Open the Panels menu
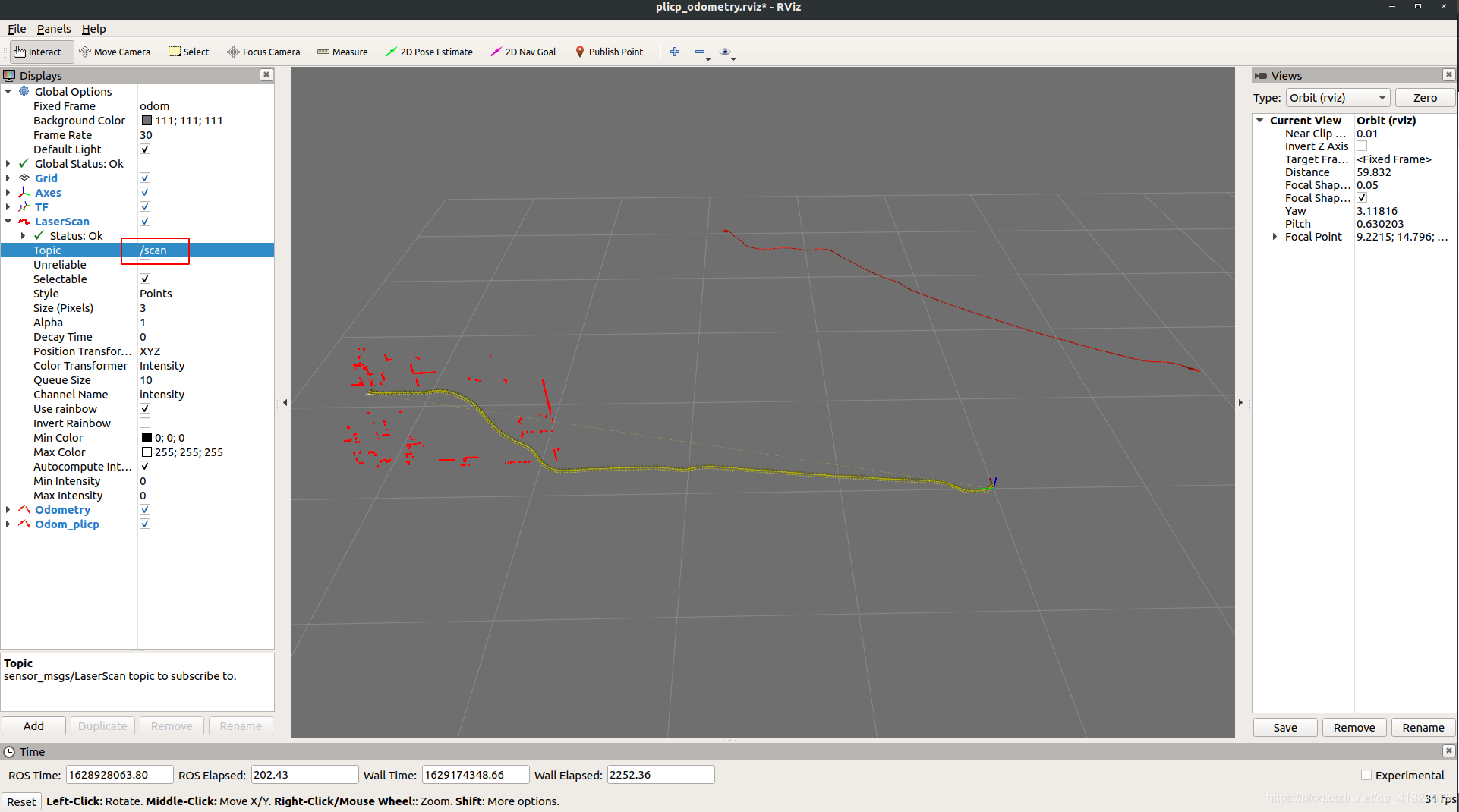Image resolution: width=1459 pixels, height=812 pixels. pyautogui.click(x=54, y=29)
